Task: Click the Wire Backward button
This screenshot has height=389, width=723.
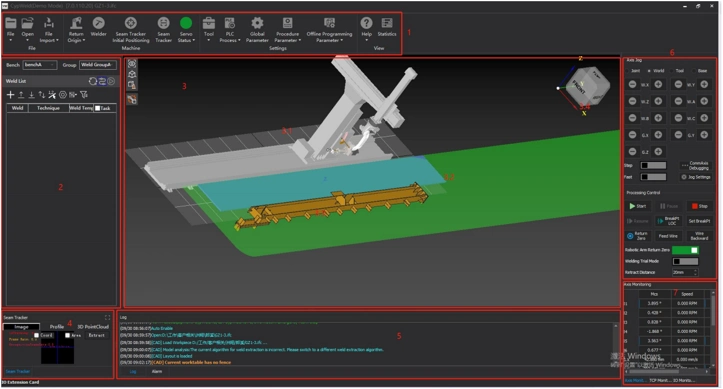Action: 699,236
